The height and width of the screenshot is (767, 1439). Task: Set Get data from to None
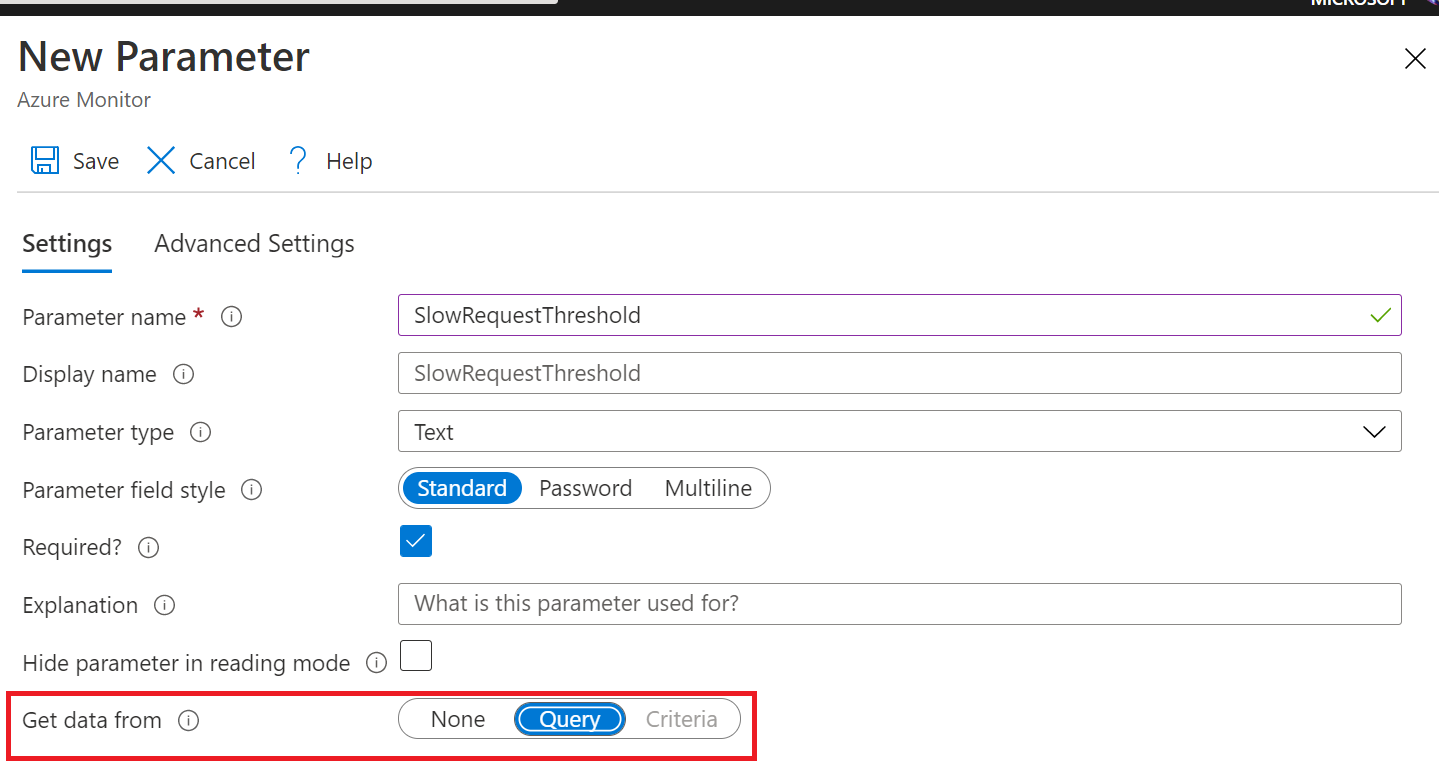(457, 718)
